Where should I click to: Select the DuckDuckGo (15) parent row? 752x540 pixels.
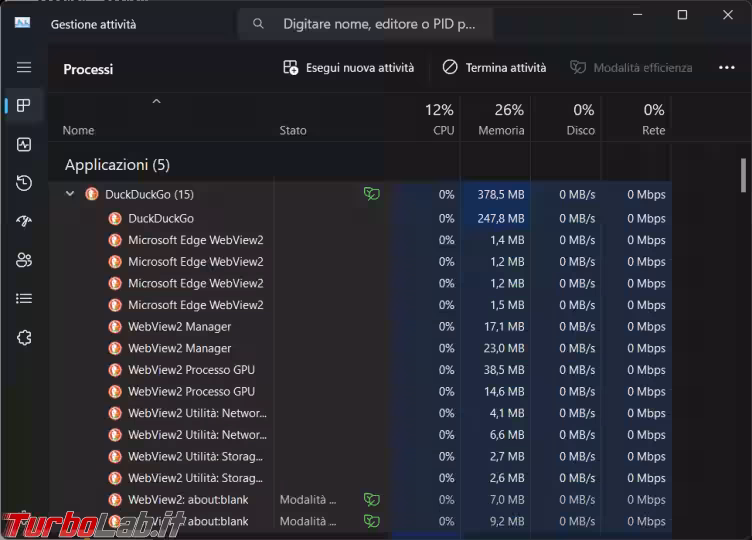pos(360,194)
